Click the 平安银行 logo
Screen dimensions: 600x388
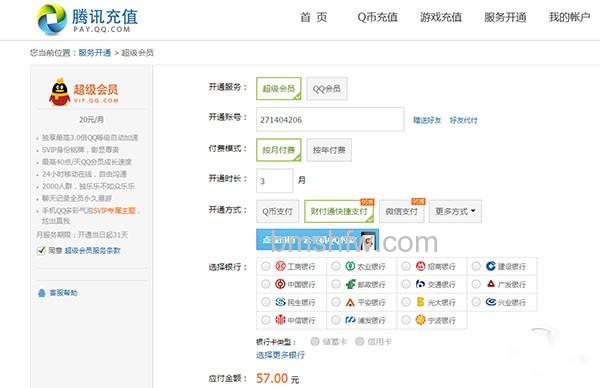click(x=350, y=302)
